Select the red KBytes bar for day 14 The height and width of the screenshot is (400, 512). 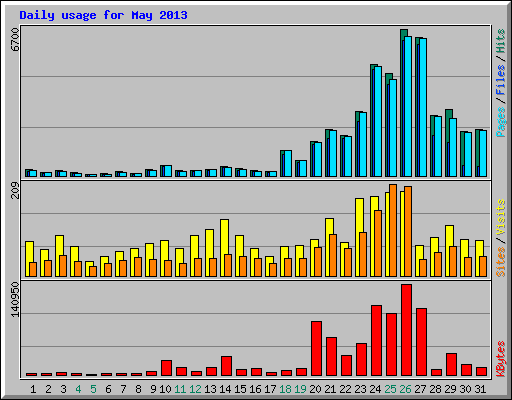tap(226, 366)
